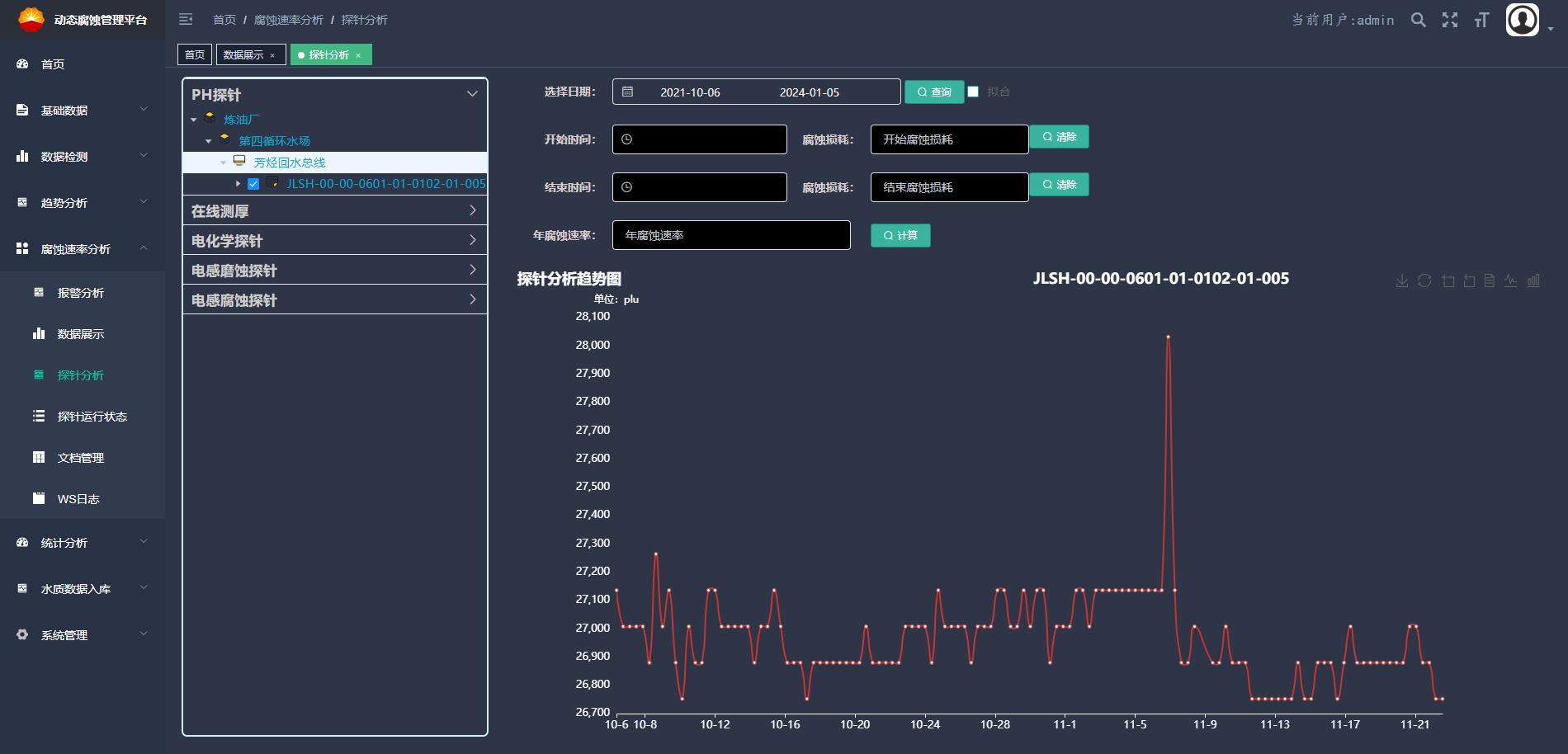The height and width of the screenshot is (754, 1568).
Task: Click the 结束时间 input field
Action: (x=700, y=187)
